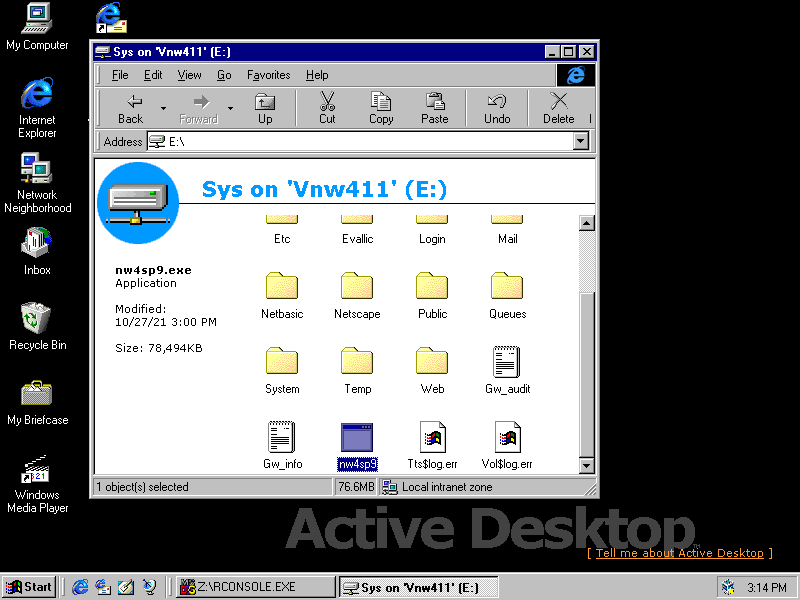Screen dimensions: 800x600
Task: Select the Windows Media Player desktop shortcut
Action: pyautogui.click(x=37, y=484)
